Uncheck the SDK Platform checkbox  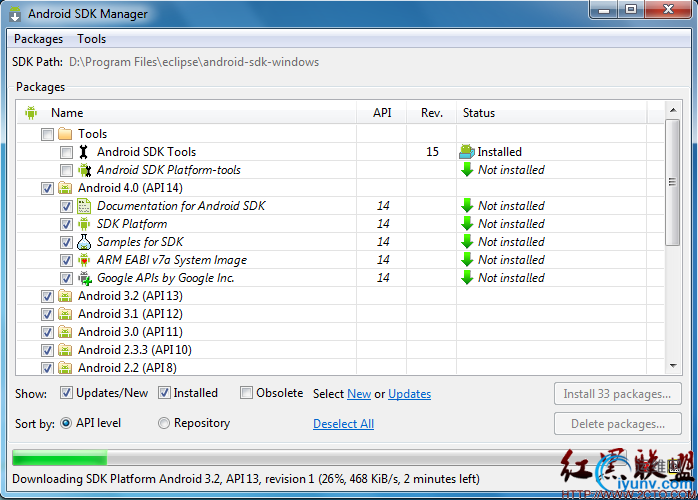(66, 224)
